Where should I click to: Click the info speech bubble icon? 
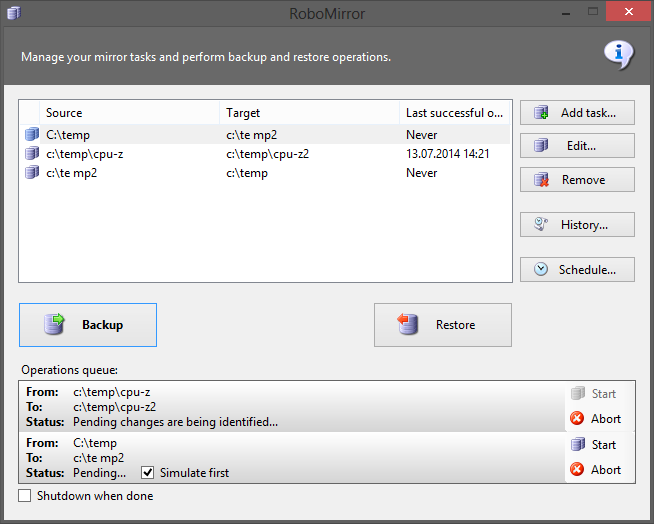click(x=619, y=55)
